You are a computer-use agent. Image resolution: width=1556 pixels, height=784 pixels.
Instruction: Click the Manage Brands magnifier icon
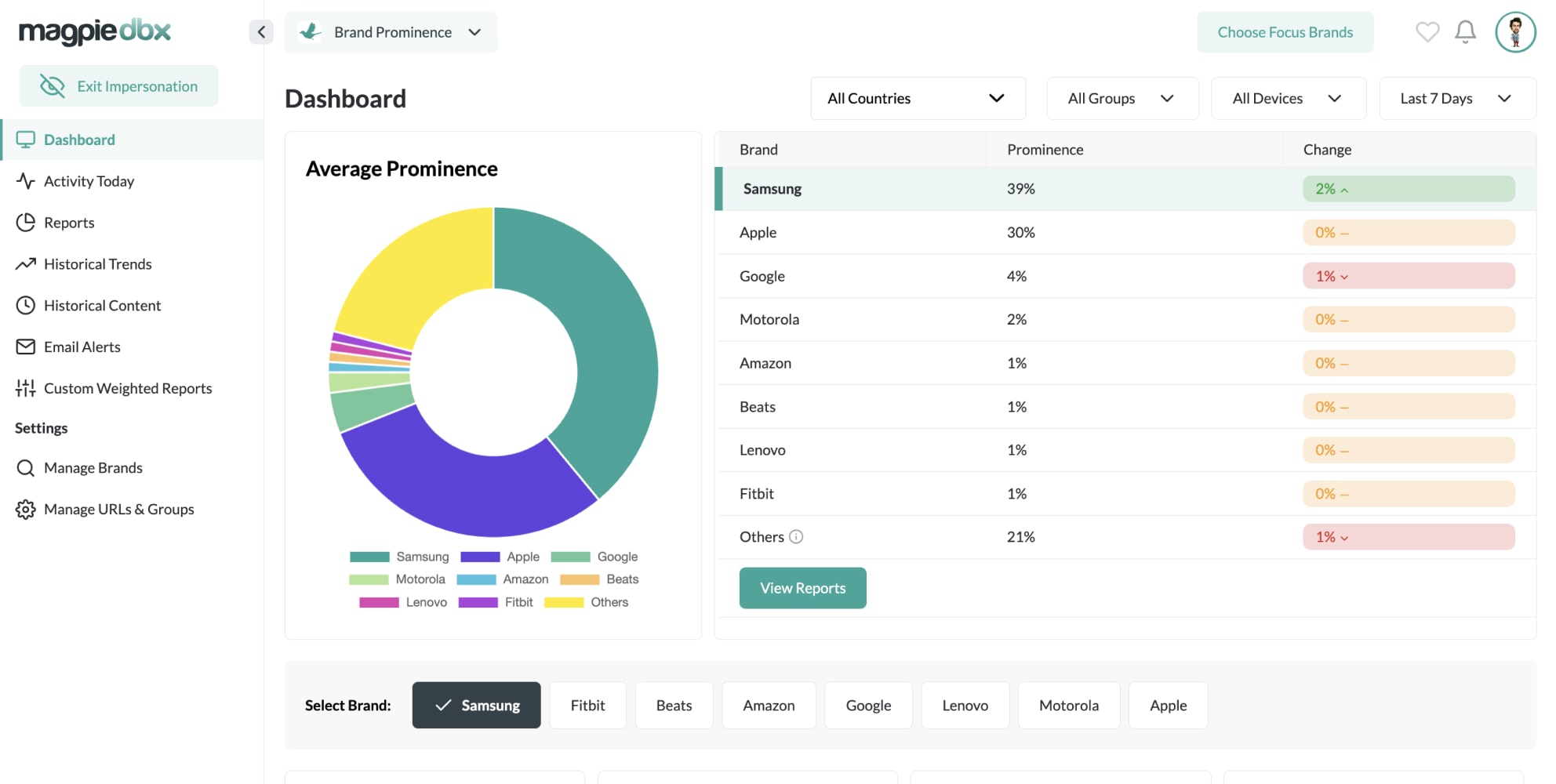(26, 468)
